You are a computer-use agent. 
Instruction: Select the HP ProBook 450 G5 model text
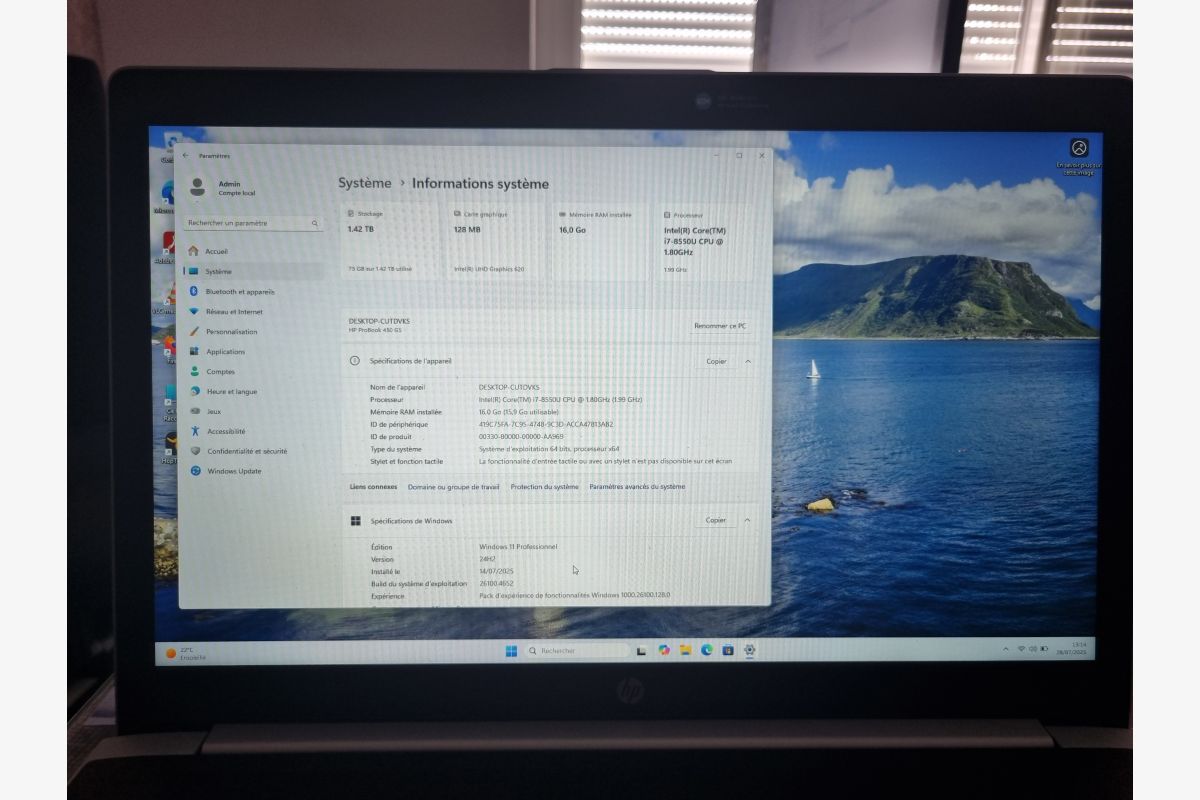click(377, 330)
